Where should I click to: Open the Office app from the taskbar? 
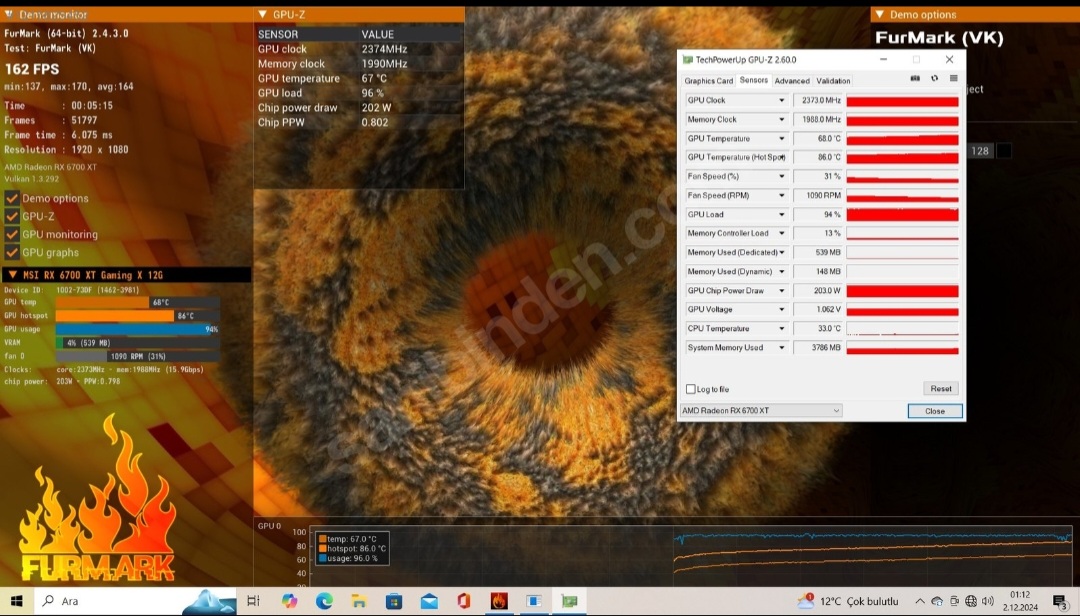point(464,601)
